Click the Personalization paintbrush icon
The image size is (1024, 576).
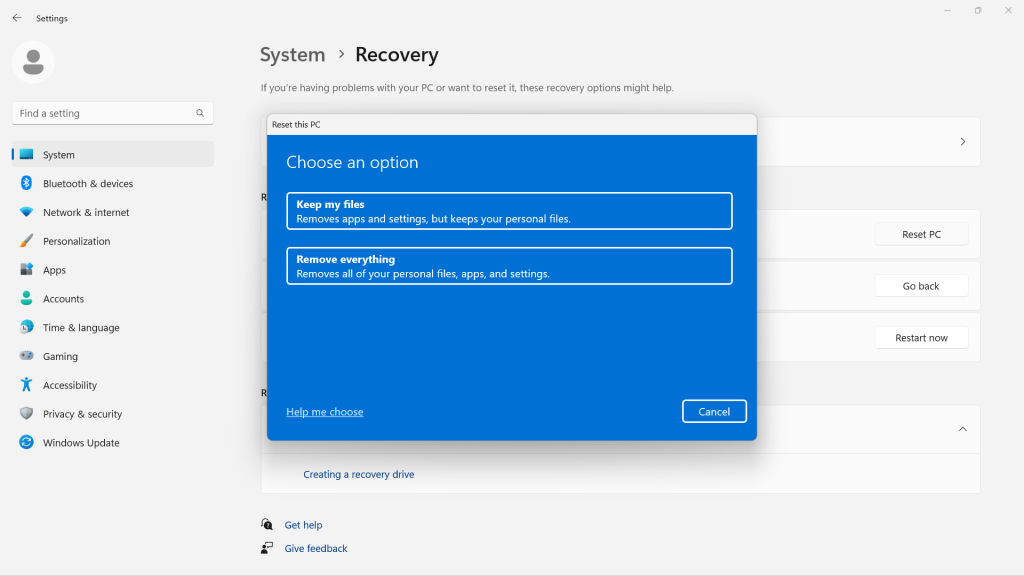26,240
